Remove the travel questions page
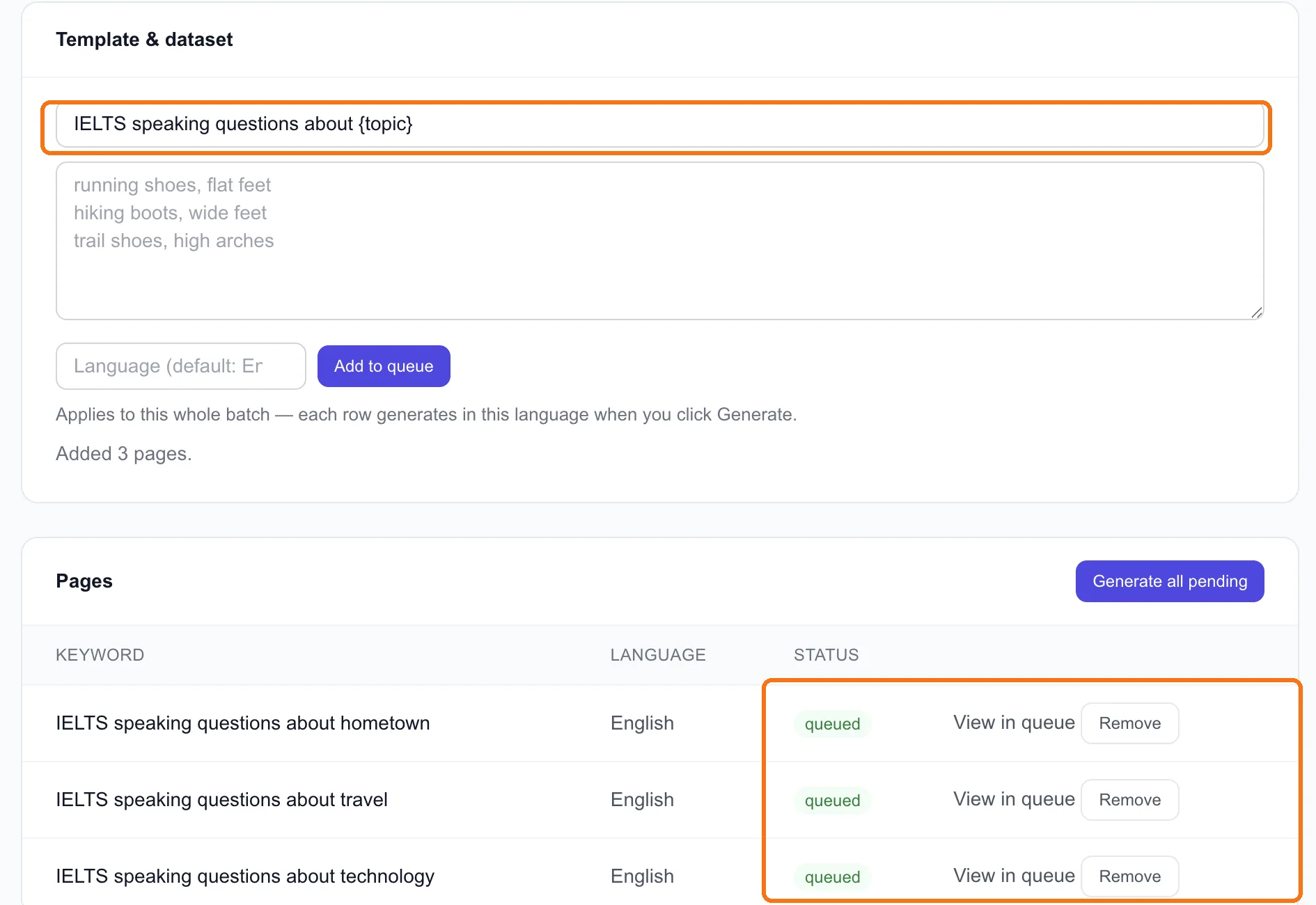Viewport: 1316px width, 905px height. (x=1129, y=800)
